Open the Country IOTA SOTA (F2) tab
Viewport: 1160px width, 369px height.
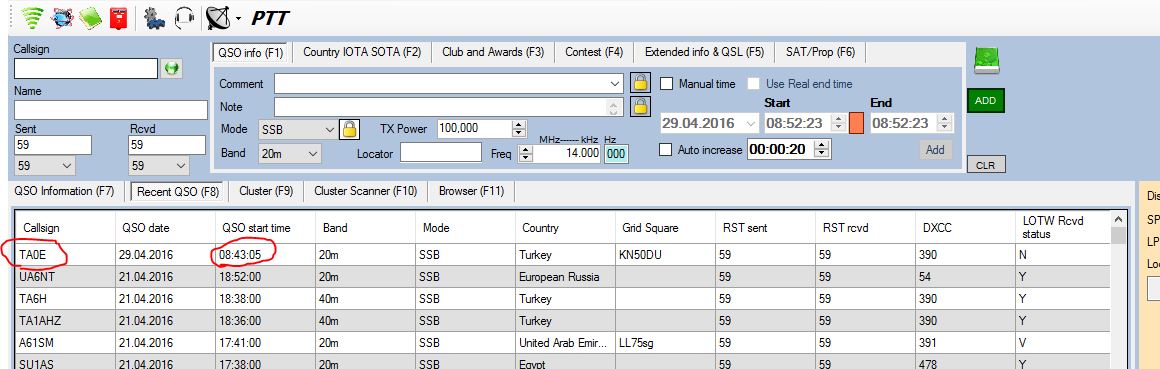[x=362, y=52]
